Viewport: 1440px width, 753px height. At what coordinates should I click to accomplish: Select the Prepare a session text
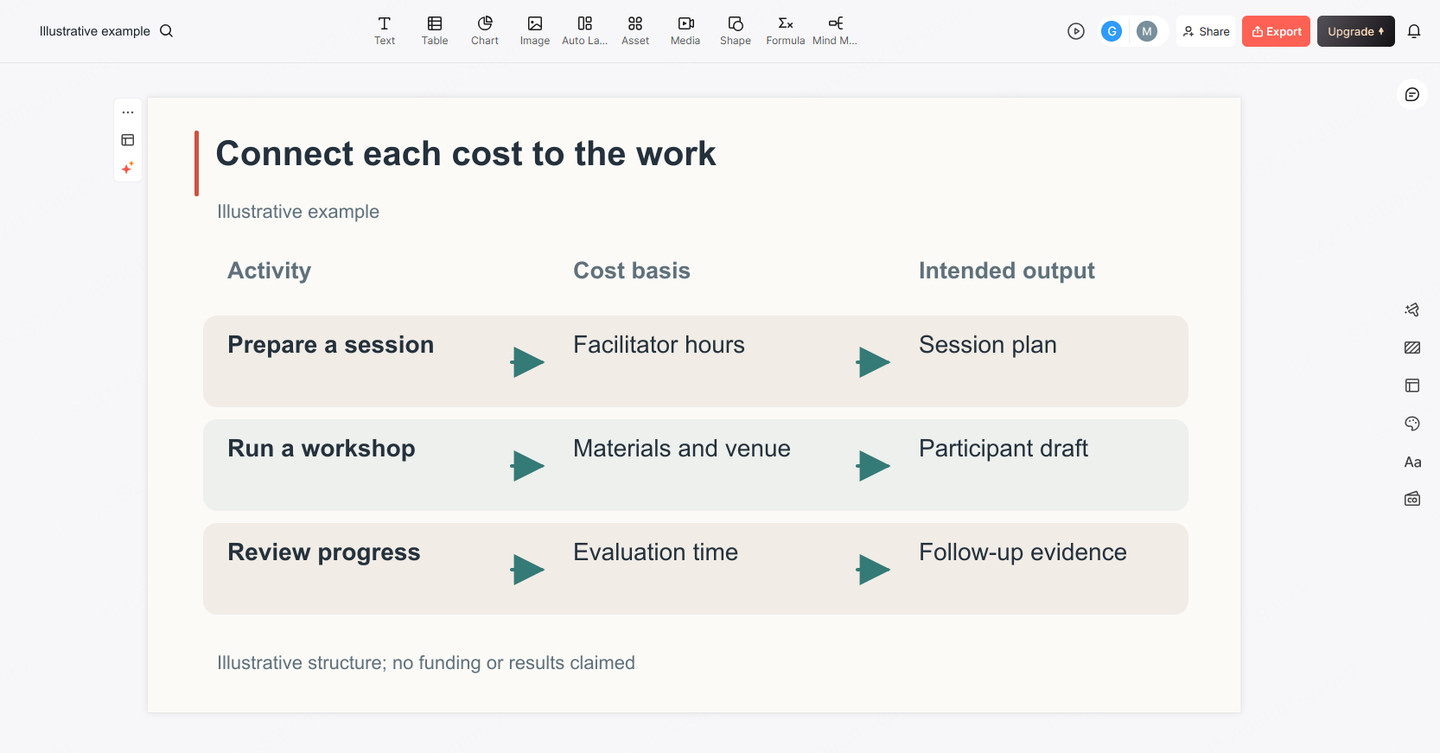pos(331,345)
